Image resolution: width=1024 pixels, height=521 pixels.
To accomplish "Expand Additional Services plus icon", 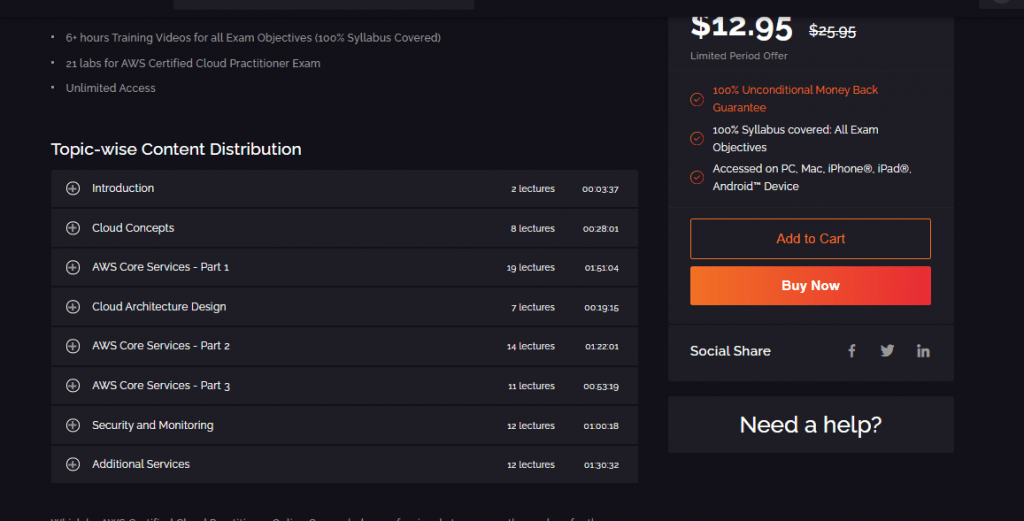I will [73, 464].
